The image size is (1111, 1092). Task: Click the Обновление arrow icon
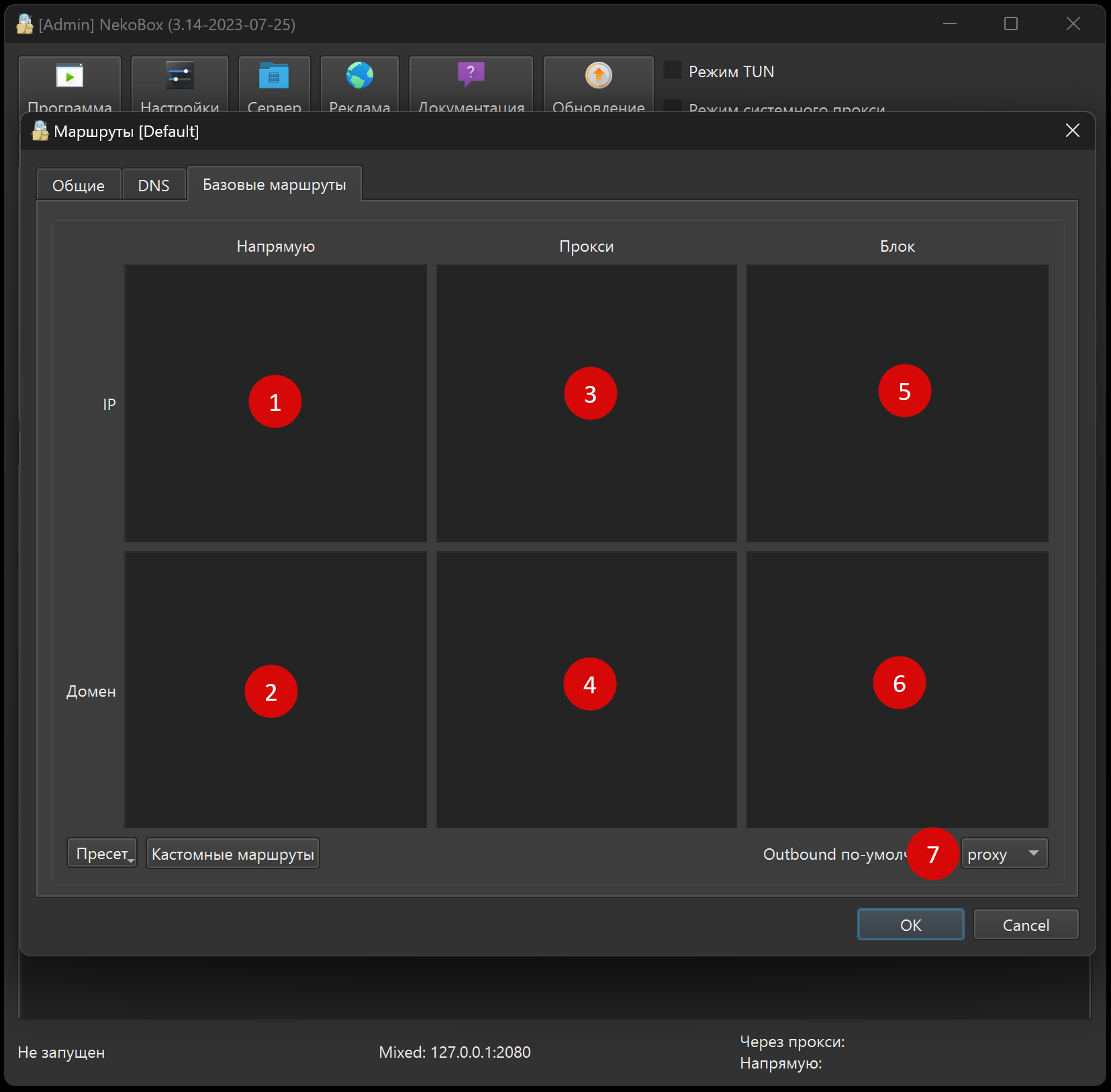[598, 75]
